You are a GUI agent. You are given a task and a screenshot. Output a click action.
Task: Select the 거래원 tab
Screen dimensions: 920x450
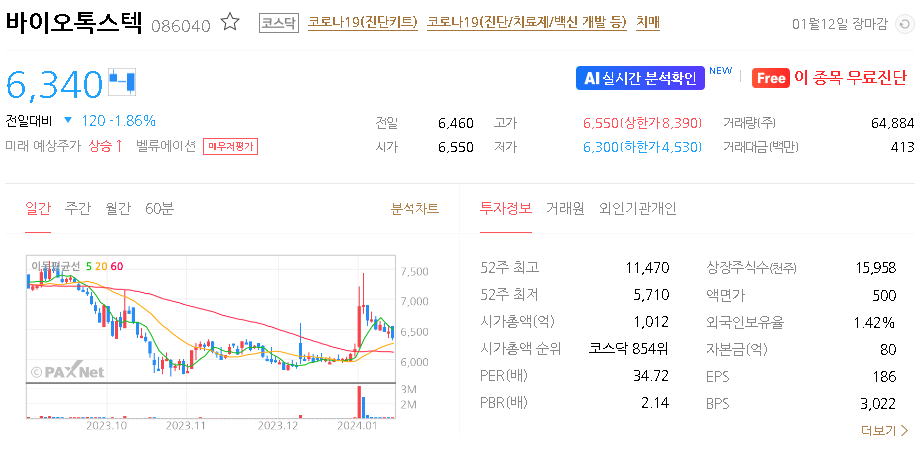565,208
